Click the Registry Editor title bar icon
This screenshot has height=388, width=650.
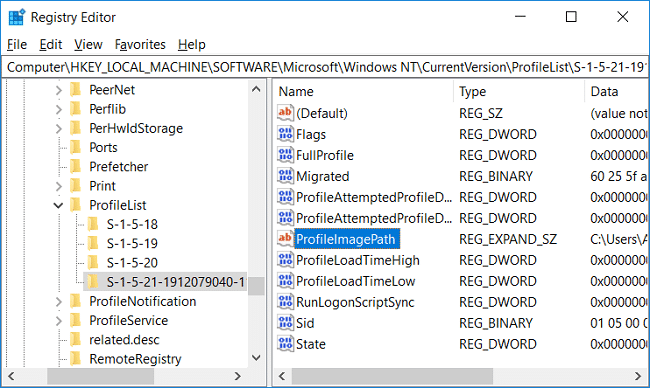(17, 17)
